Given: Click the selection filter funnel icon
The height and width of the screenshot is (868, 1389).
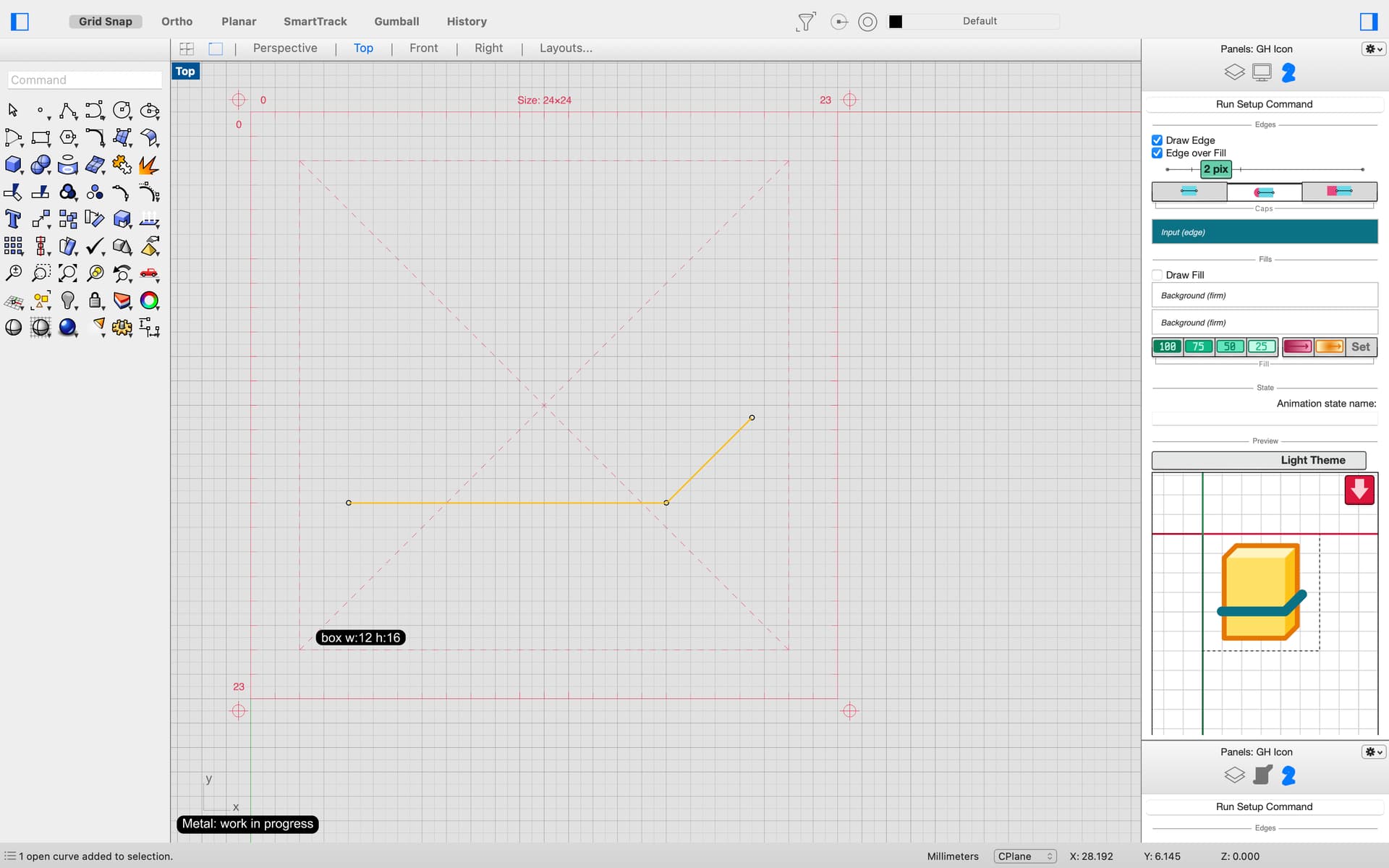Looking at the screenshot, I should [805, 22].
